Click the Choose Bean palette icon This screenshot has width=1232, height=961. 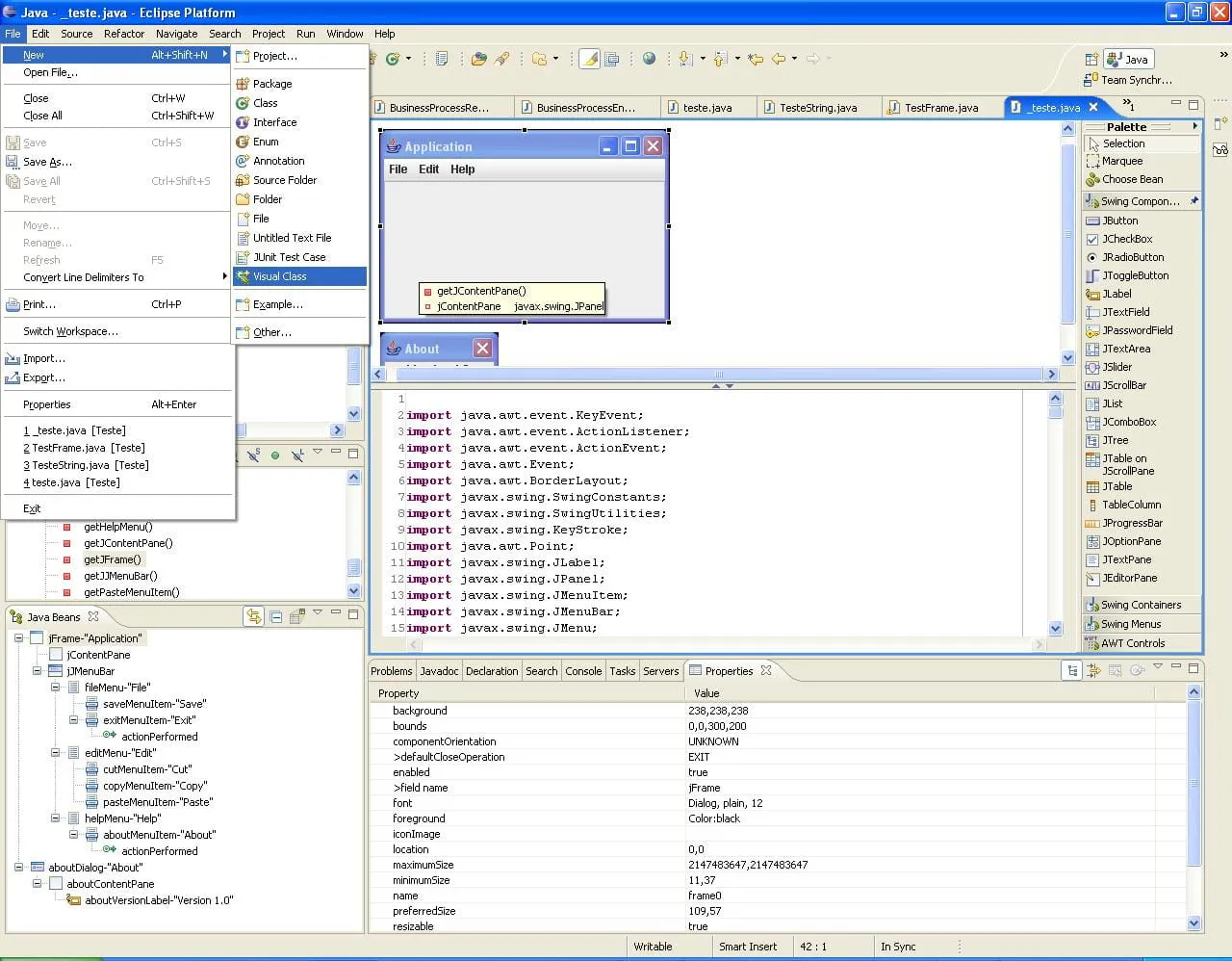(1092, 179)
